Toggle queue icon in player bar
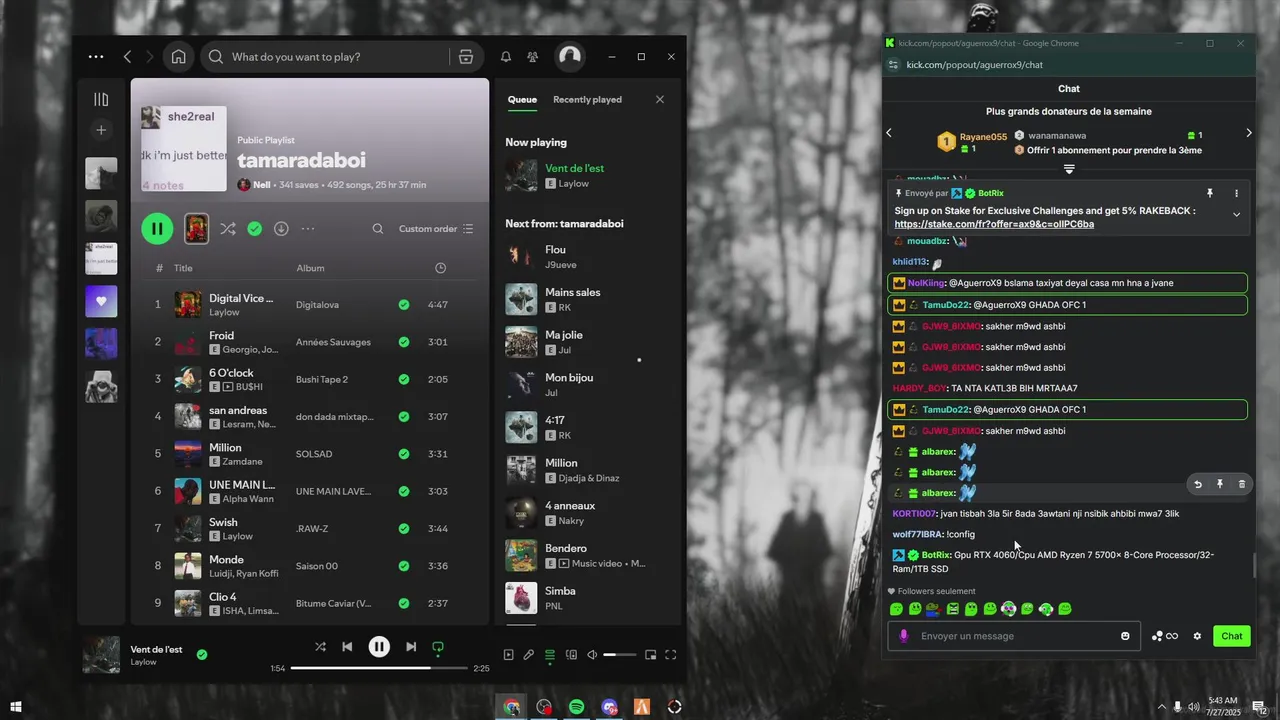This screenshot has height=720, width=1280. (550, 655)
